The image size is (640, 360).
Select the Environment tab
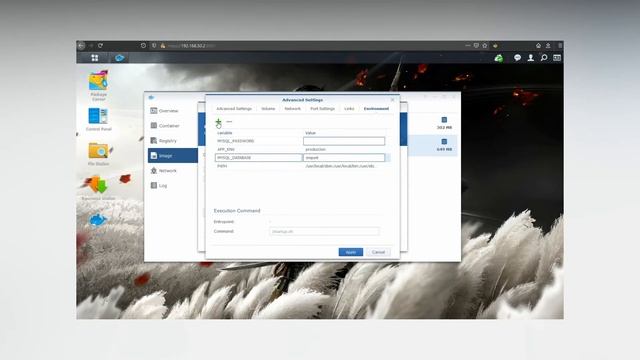click(376, 109)
